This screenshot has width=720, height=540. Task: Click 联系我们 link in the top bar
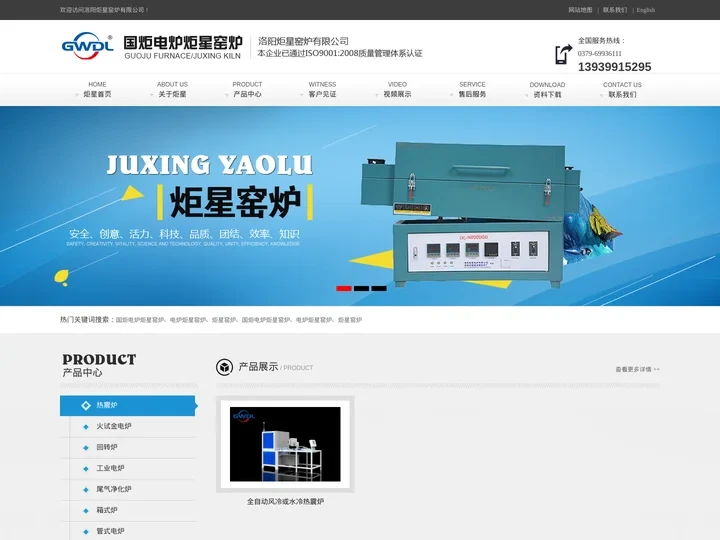615,10
